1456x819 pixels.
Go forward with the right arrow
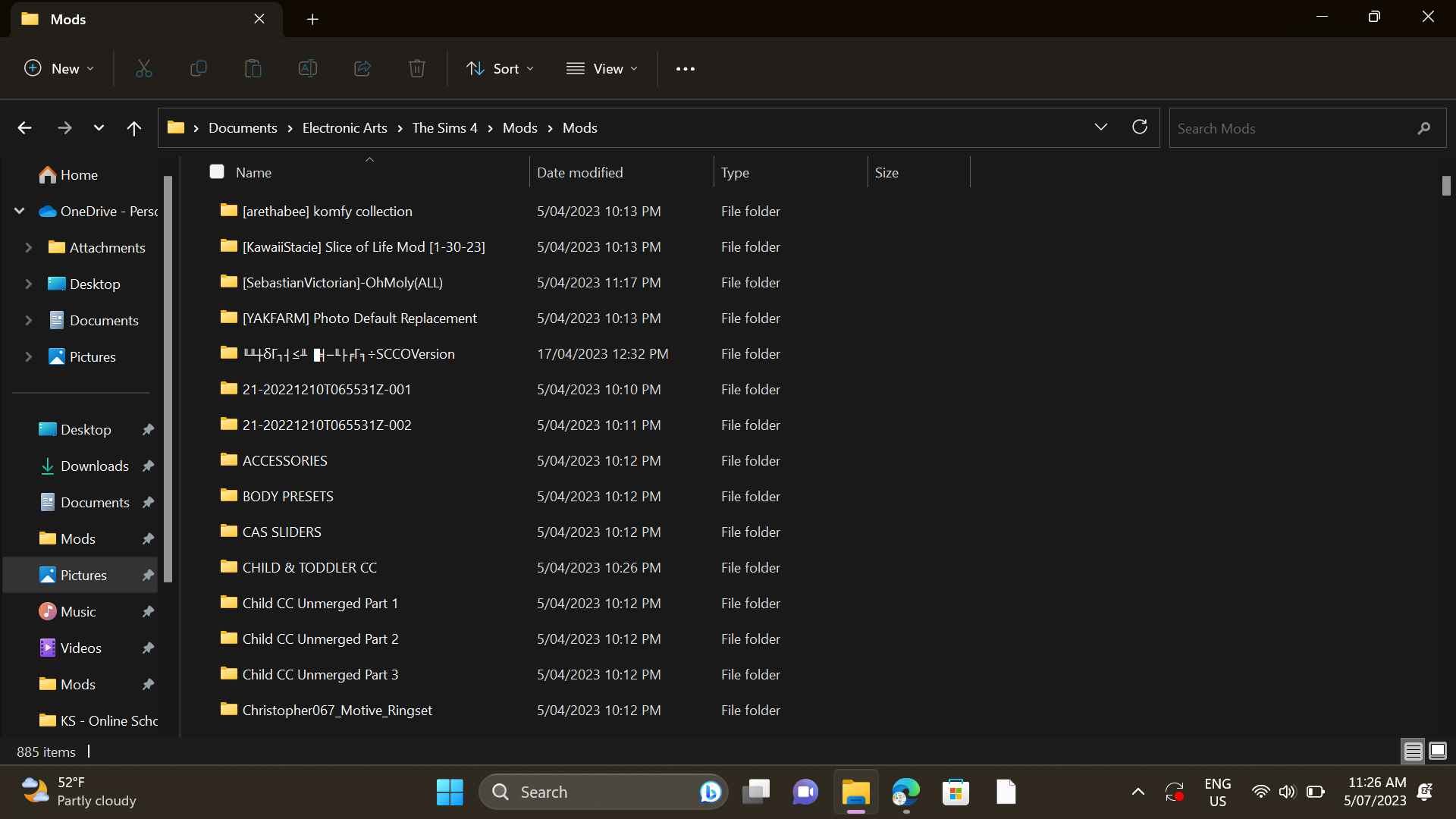64,128
